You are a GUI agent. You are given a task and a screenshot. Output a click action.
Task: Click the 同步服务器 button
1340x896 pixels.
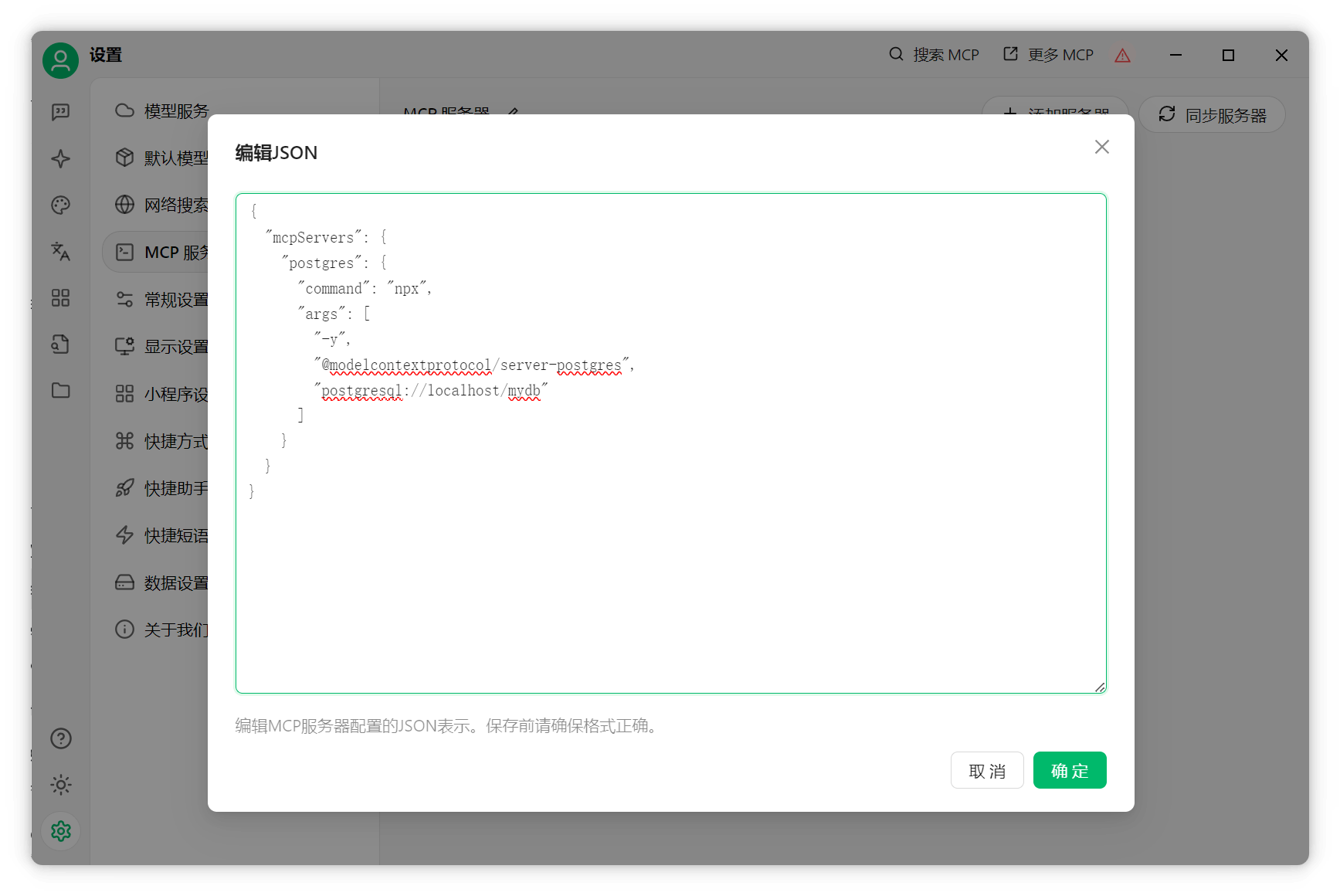point(1212,115)
